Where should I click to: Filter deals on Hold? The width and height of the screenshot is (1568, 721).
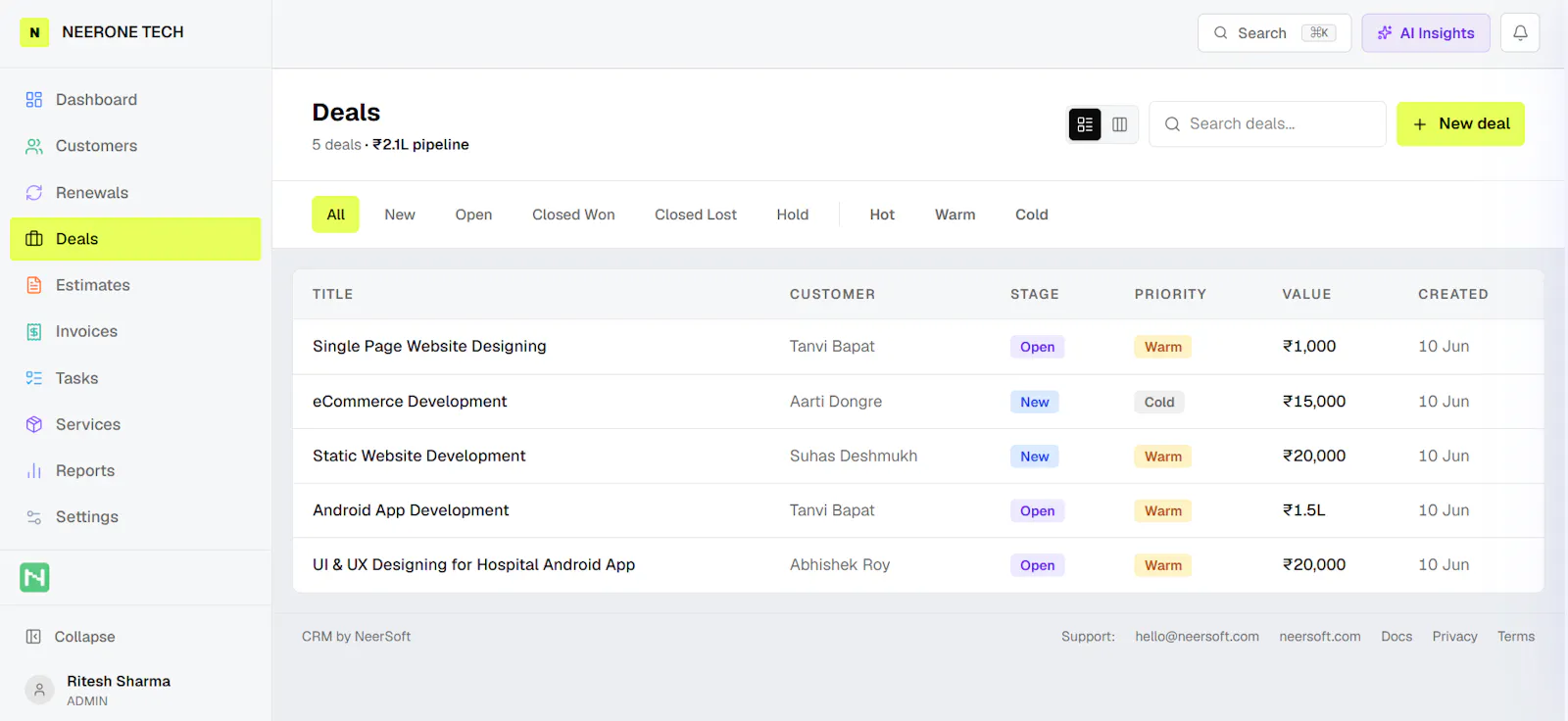coord(793,215)
